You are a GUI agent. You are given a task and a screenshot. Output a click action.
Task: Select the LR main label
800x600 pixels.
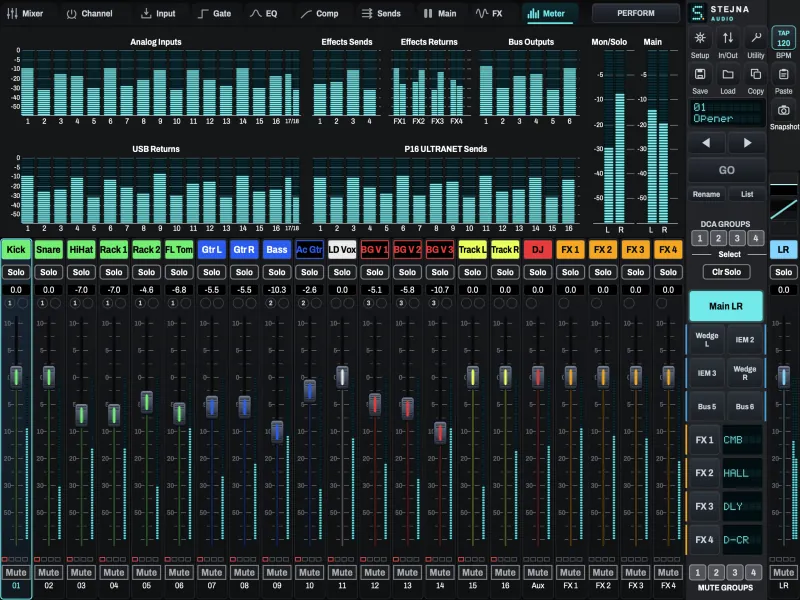pos(784,249)
